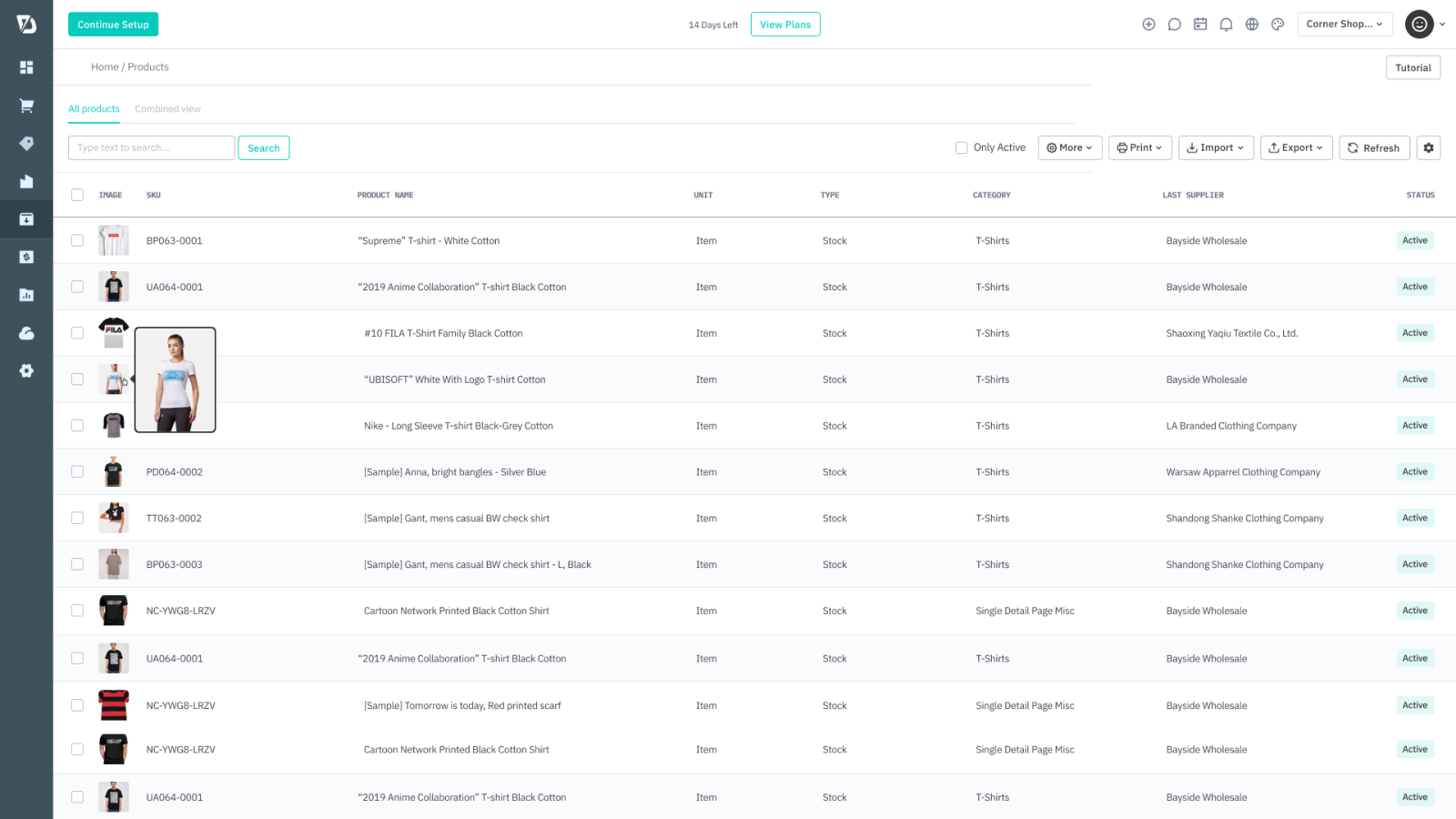
Task: Sort by the Category column header
Action: pos(992,195)
